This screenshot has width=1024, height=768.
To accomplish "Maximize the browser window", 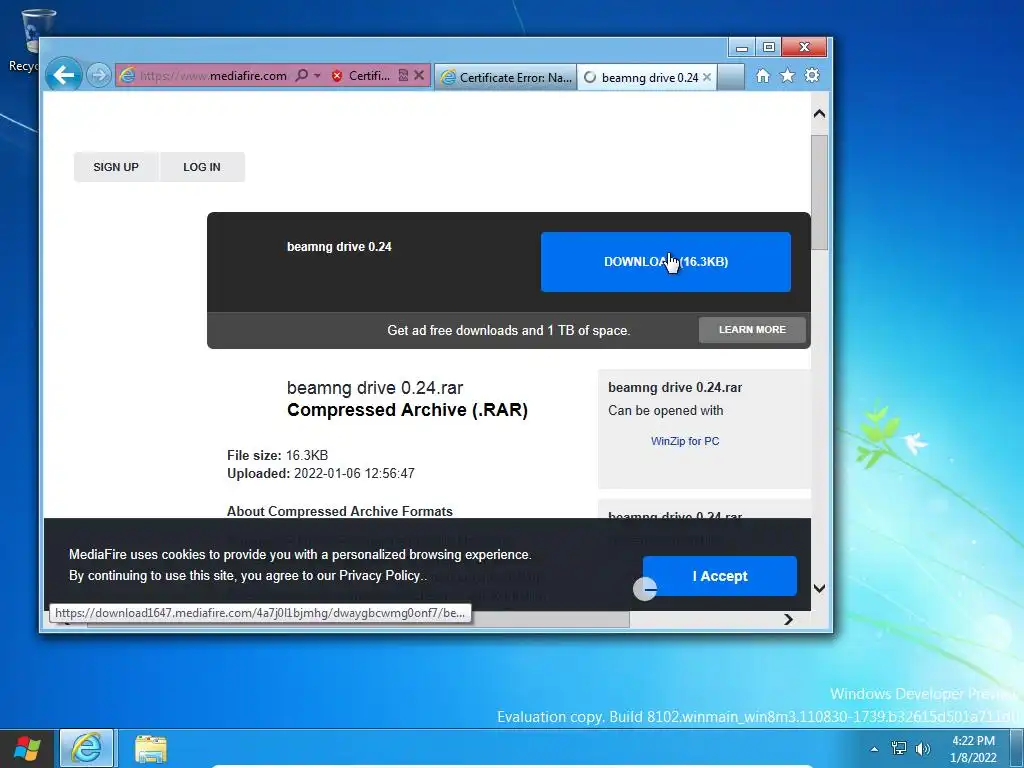I will point(769,48).
